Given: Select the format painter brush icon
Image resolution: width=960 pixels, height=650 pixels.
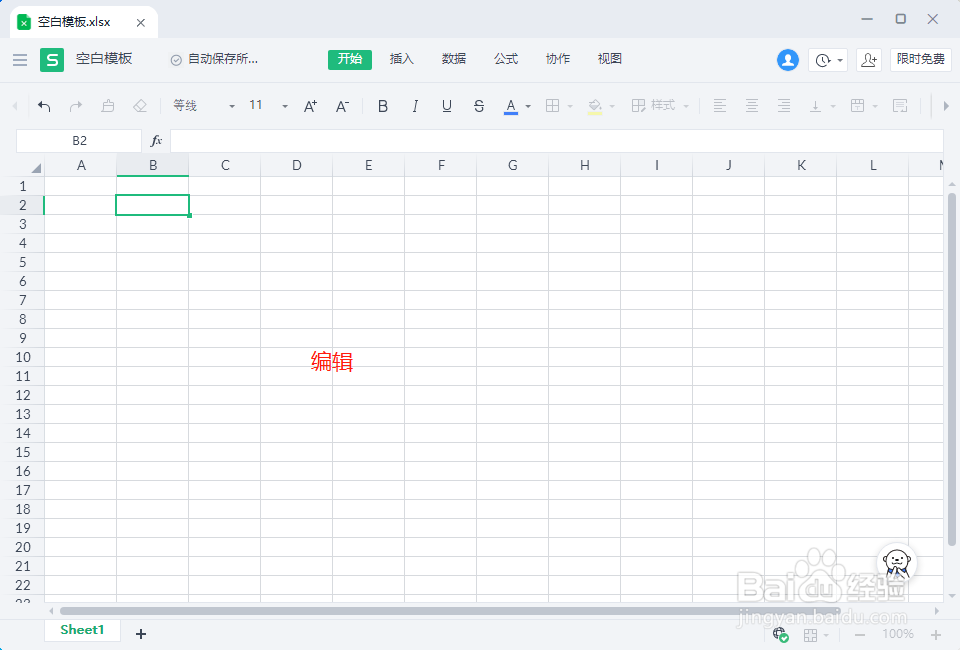Looking at the screenshot, I should [x=108, y=106].
